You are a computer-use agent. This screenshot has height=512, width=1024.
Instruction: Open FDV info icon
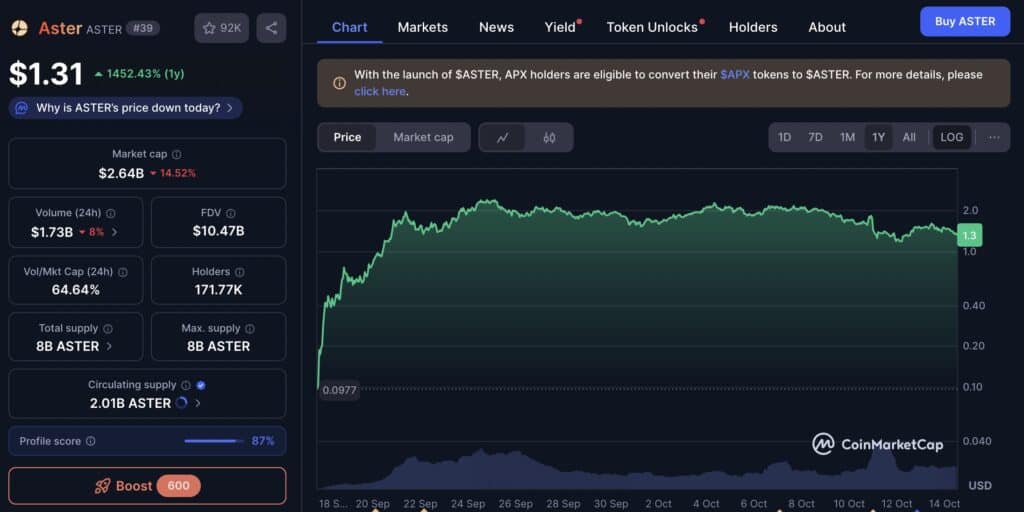(231, 213)
